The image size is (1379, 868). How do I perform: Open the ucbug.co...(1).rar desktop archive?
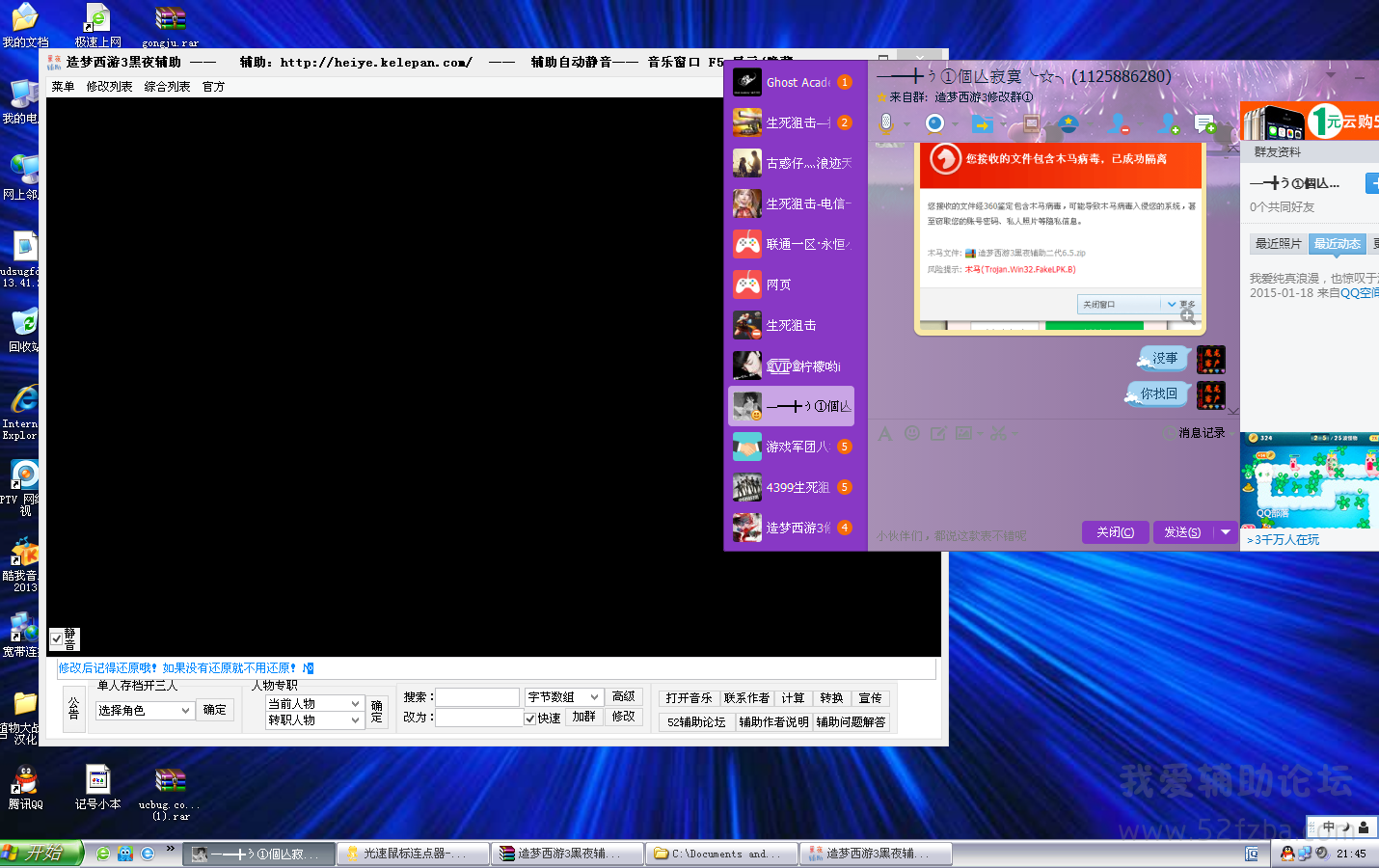[x=170, y=794]
